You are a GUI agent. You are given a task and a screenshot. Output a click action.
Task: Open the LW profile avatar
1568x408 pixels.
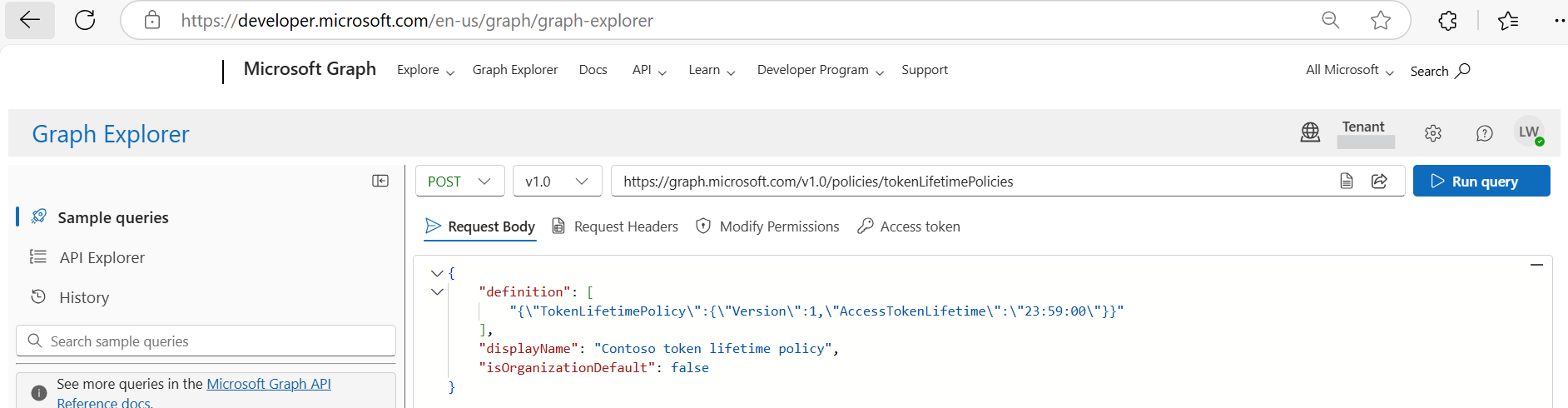click(x=1529, y=132)
